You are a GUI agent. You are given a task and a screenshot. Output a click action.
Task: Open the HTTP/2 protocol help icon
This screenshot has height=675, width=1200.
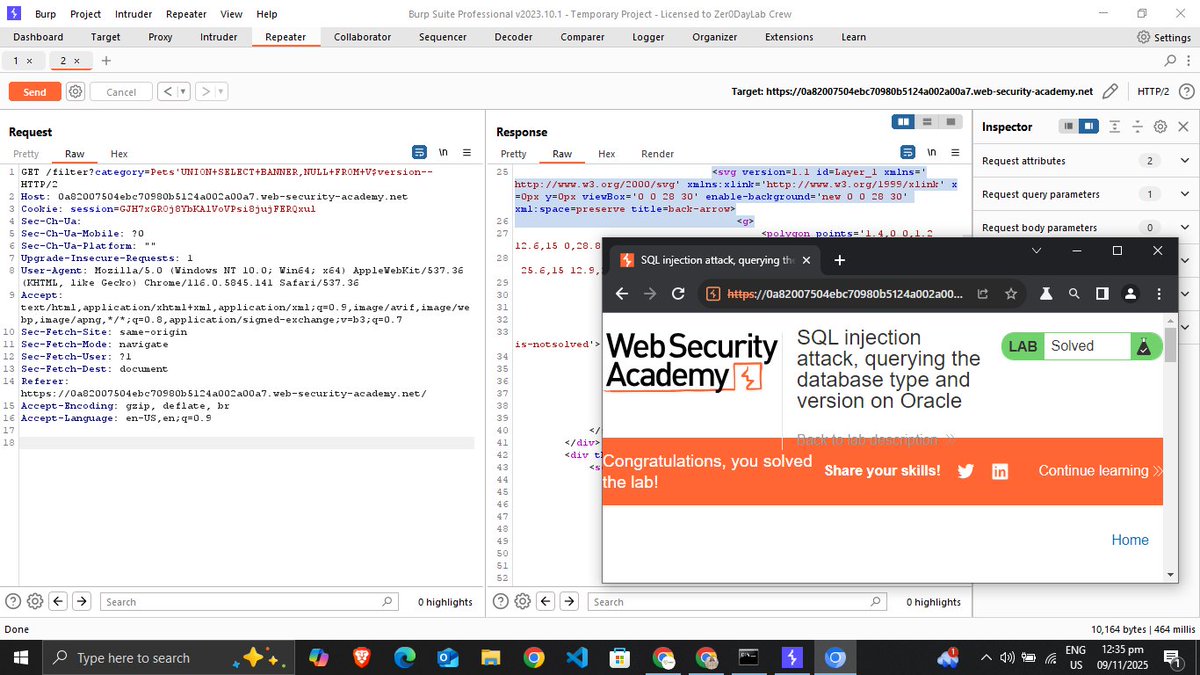(x=1185, y=91)
